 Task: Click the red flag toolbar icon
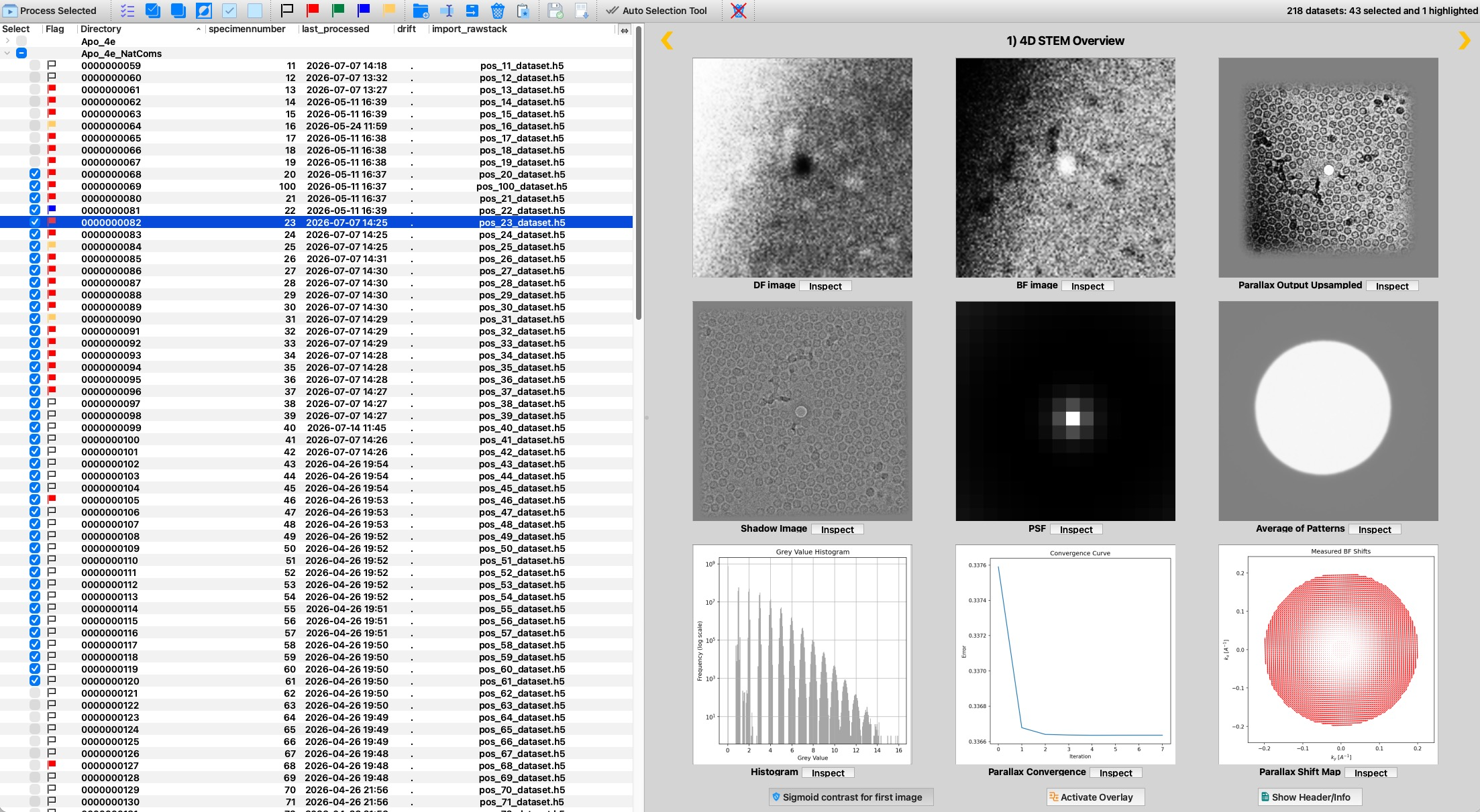click(313, 10)
